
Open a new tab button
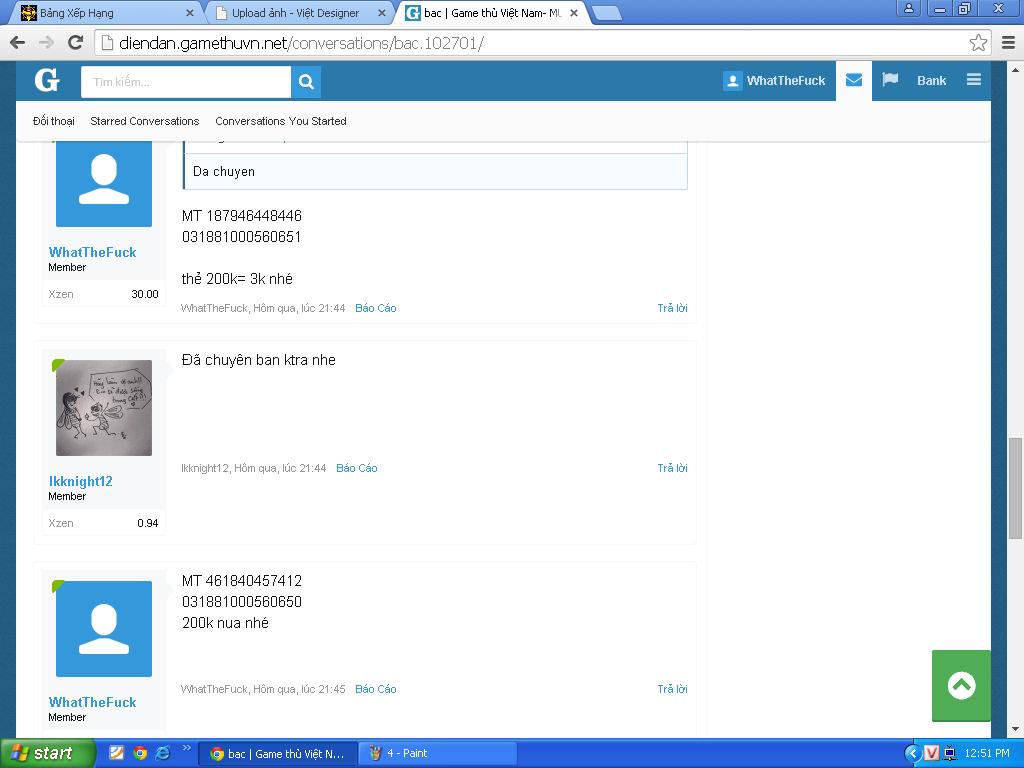pyautogui.click(x=607, y=13)
